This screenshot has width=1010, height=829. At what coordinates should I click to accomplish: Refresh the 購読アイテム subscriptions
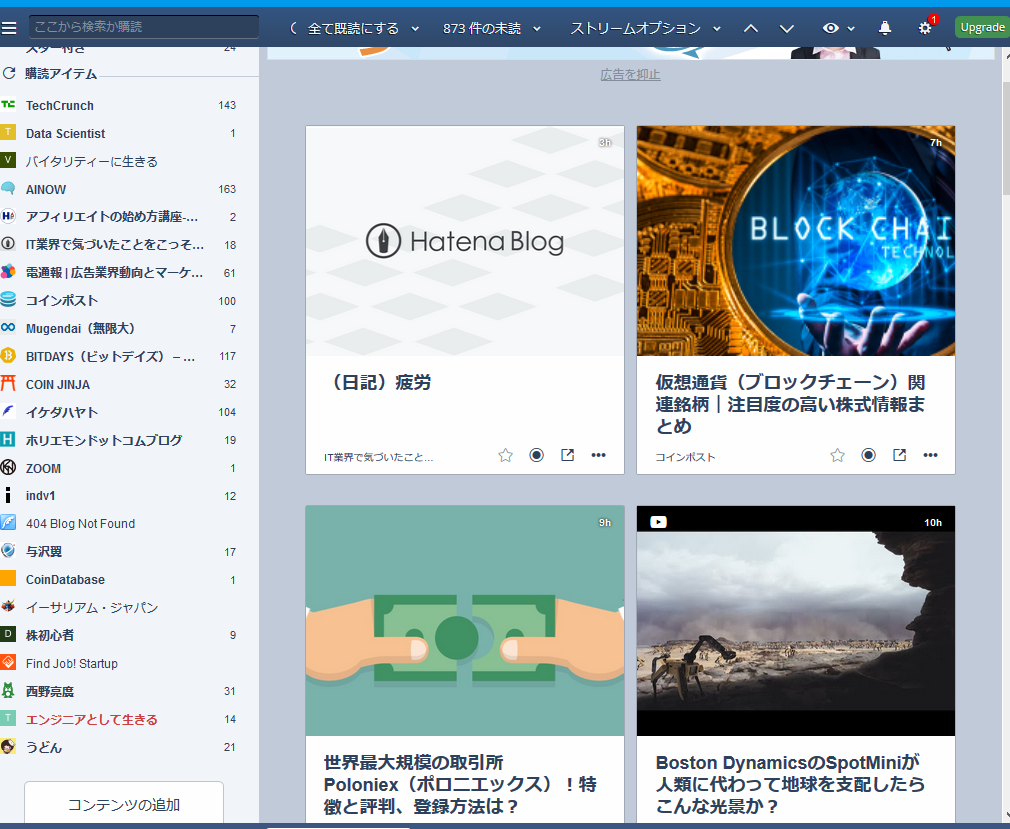(9, 73)
